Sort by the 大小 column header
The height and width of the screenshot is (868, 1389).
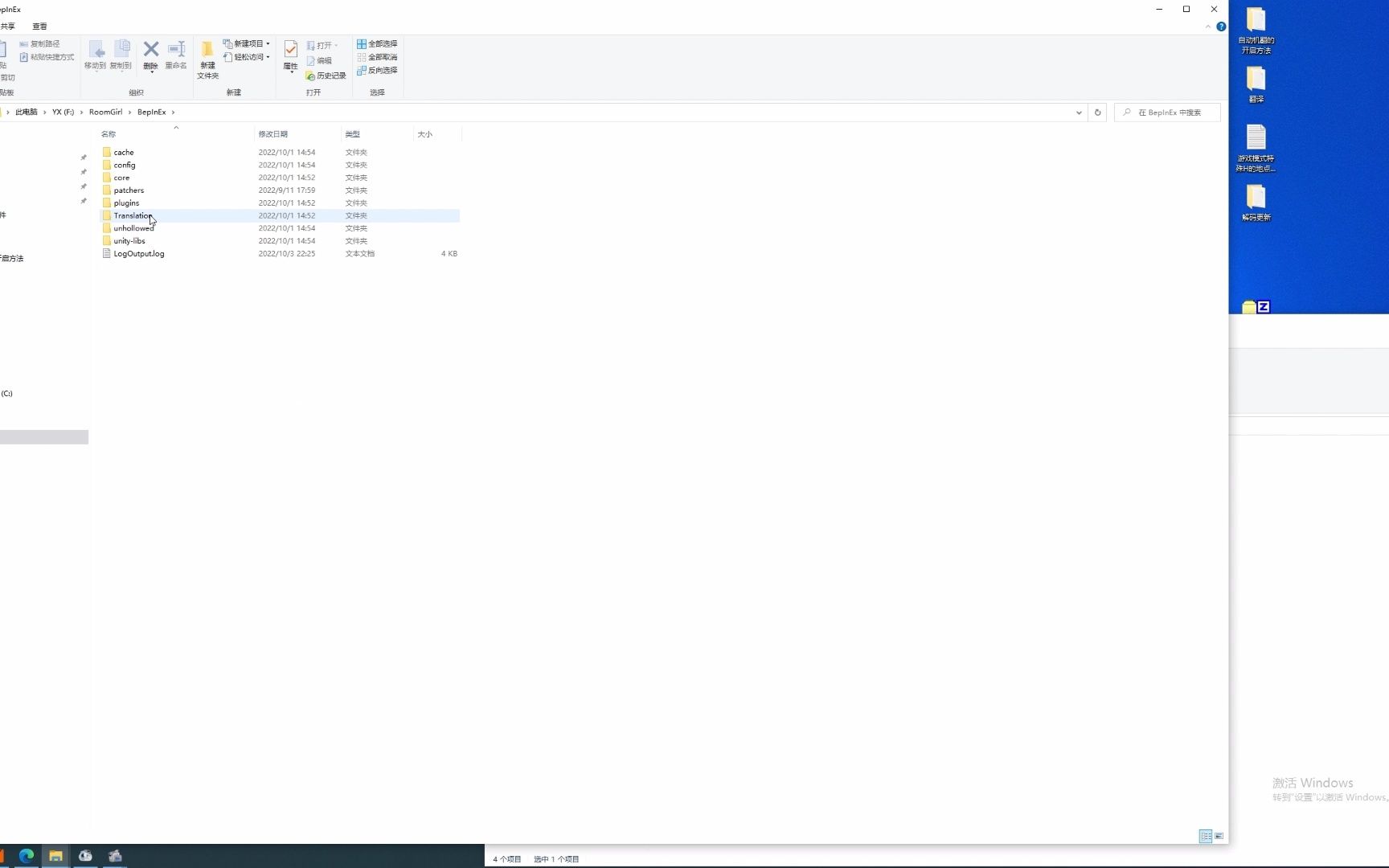[437, 134]
